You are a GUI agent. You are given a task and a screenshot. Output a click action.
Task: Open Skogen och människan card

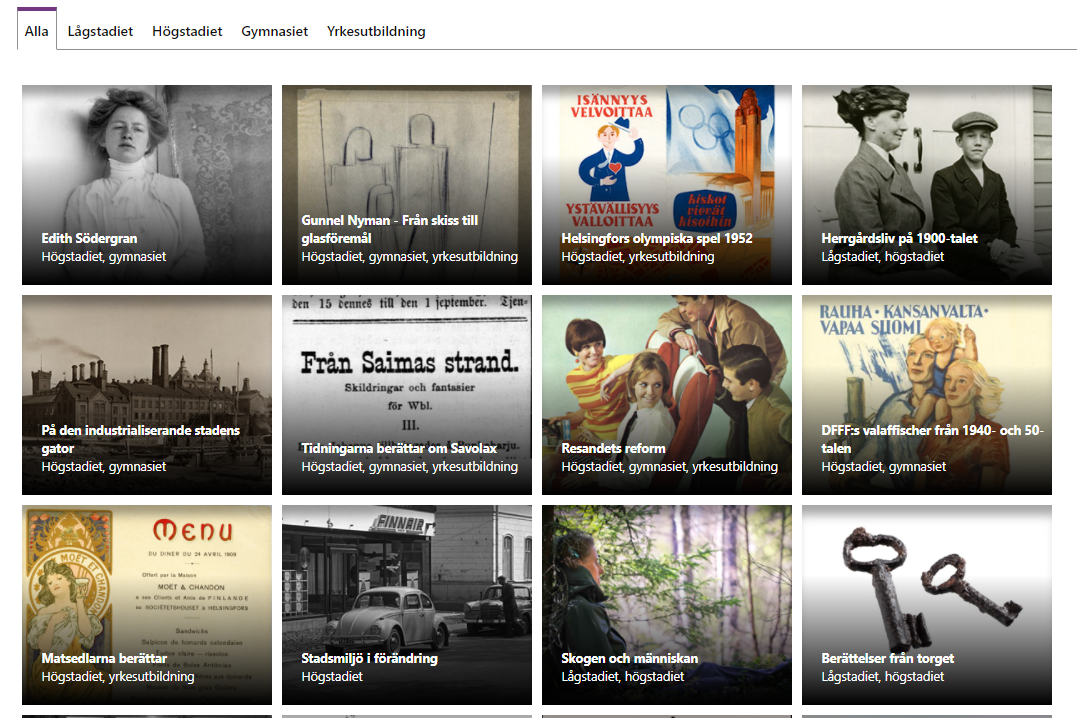click(x=667, y=605)
